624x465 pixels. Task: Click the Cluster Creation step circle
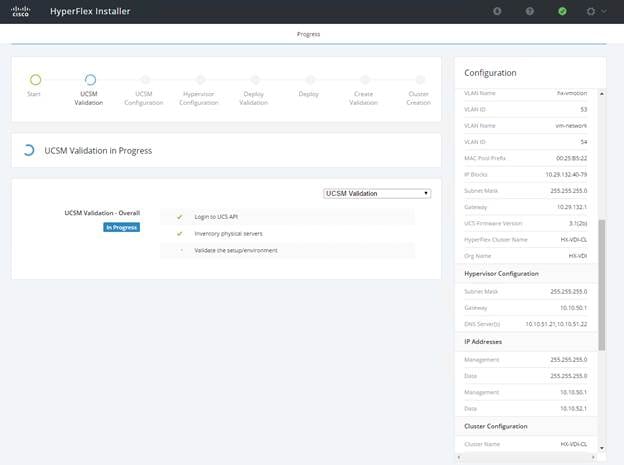tap(420, 80)
